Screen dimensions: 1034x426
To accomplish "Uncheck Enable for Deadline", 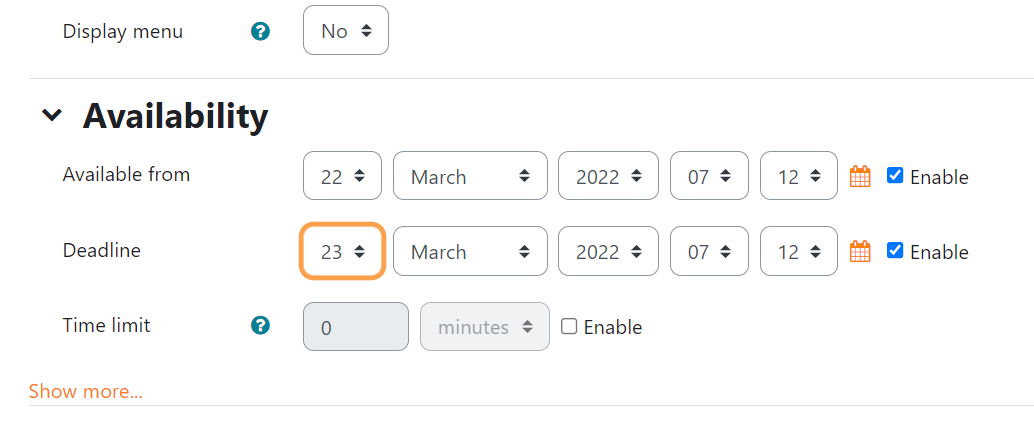I will click(895, 251).
